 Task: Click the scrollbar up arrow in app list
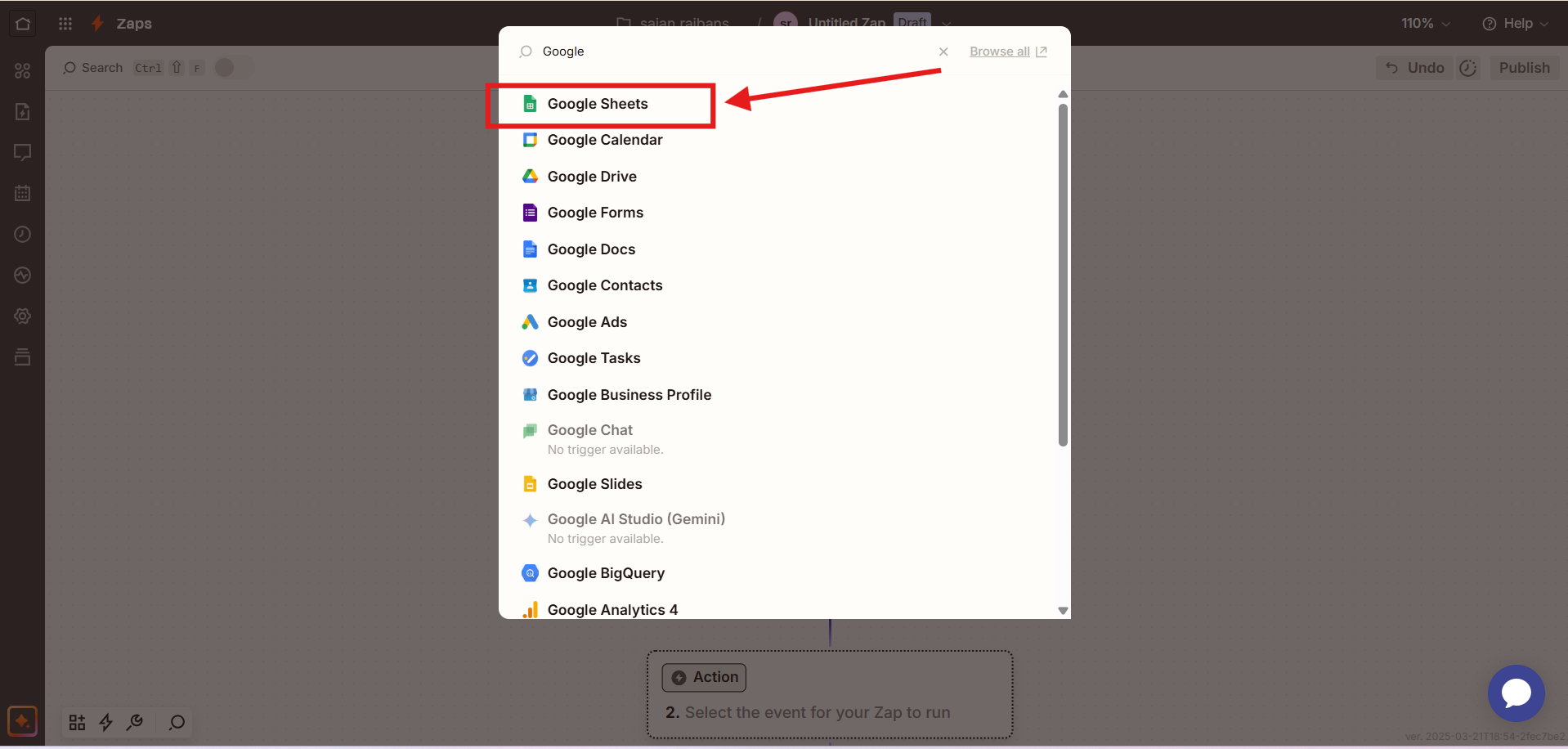(1063, 94)
